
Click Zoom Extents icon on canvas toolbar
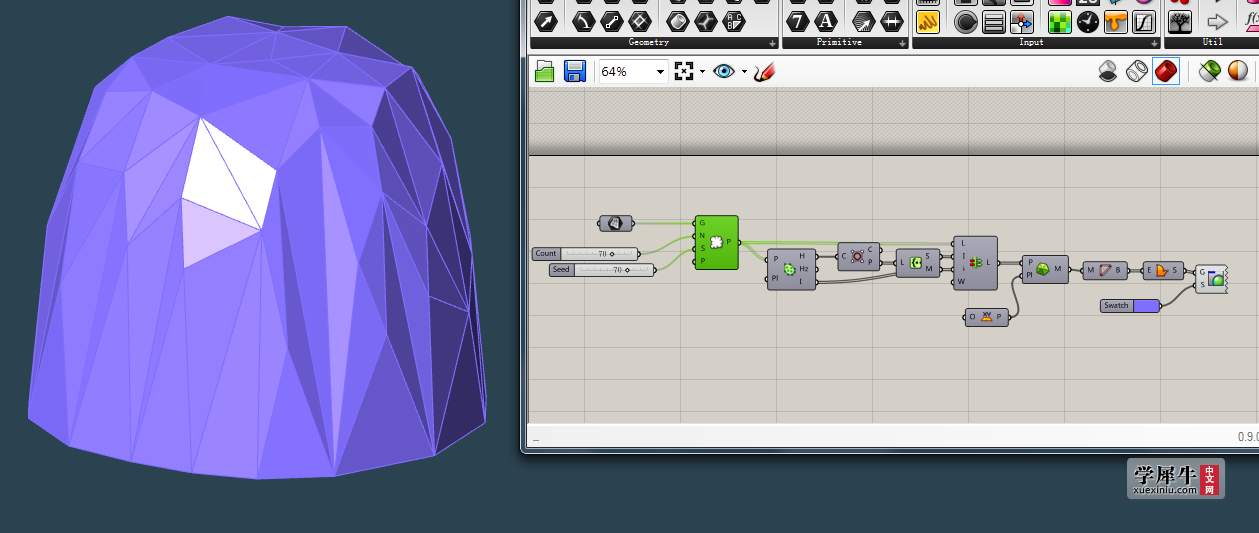coord(685,71)
